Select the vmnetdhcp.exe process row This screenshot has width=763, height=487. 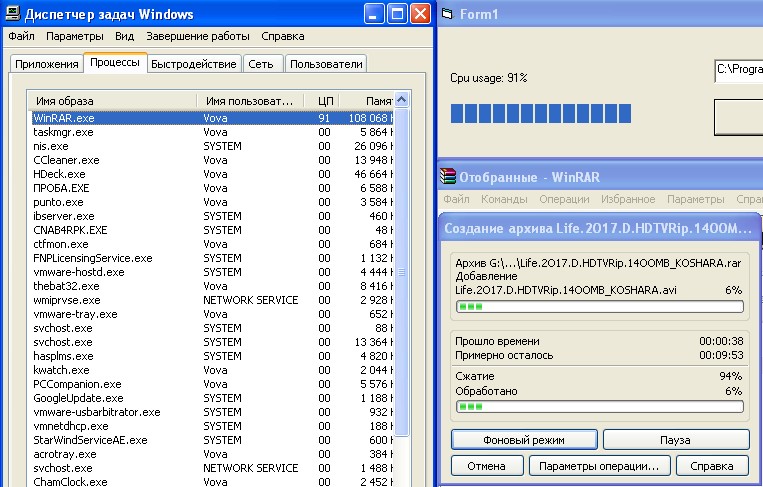point(212,426)
